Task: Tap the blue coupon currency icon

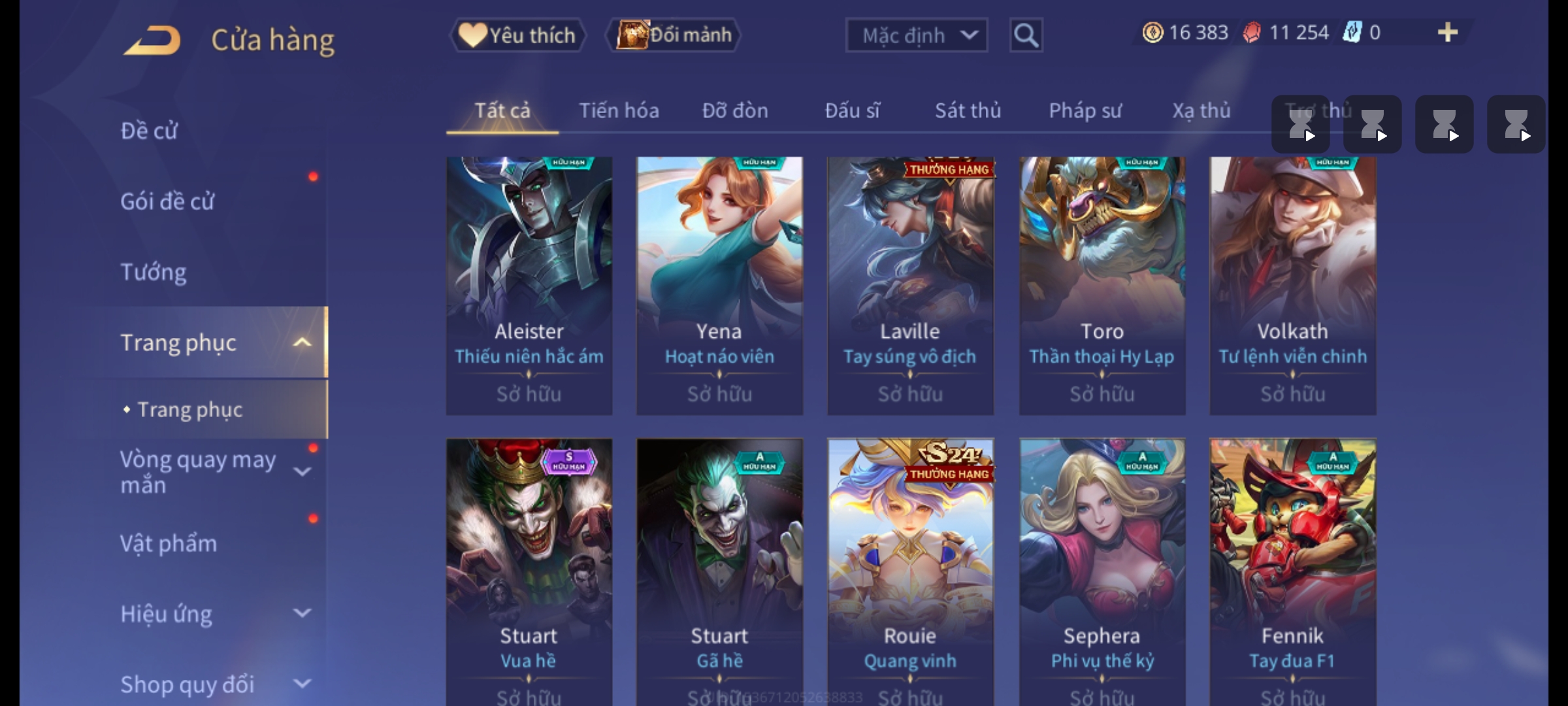Action: pyautogui.click(x=1352, y=33)
